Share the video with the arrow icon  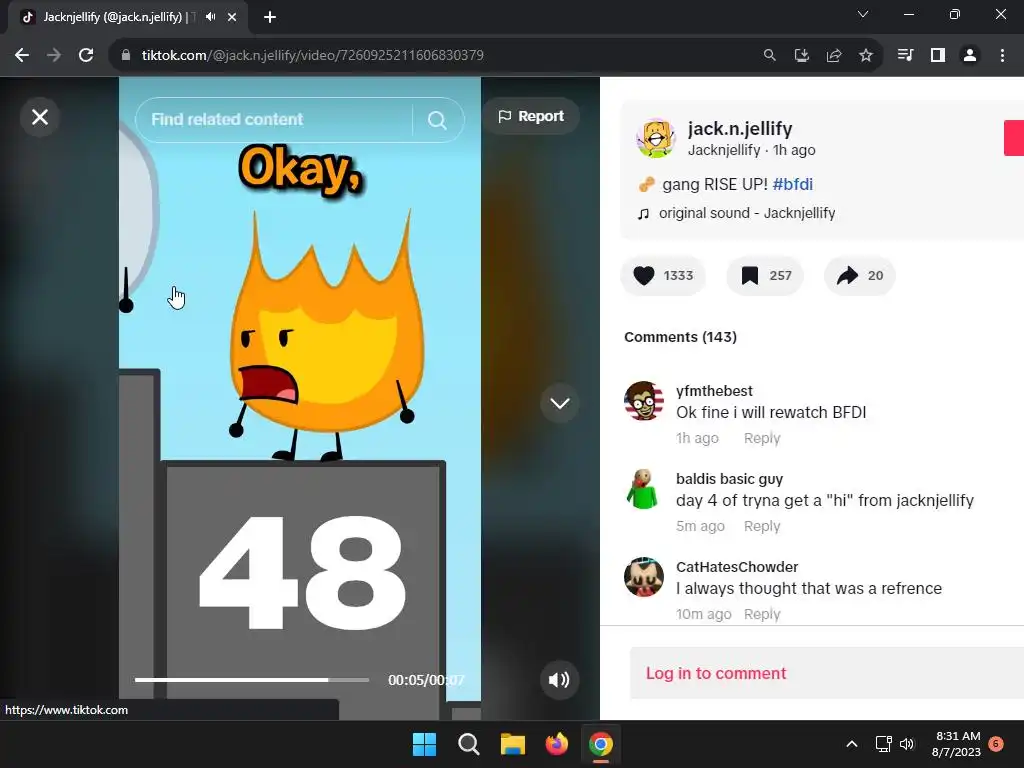click(847, 276)
